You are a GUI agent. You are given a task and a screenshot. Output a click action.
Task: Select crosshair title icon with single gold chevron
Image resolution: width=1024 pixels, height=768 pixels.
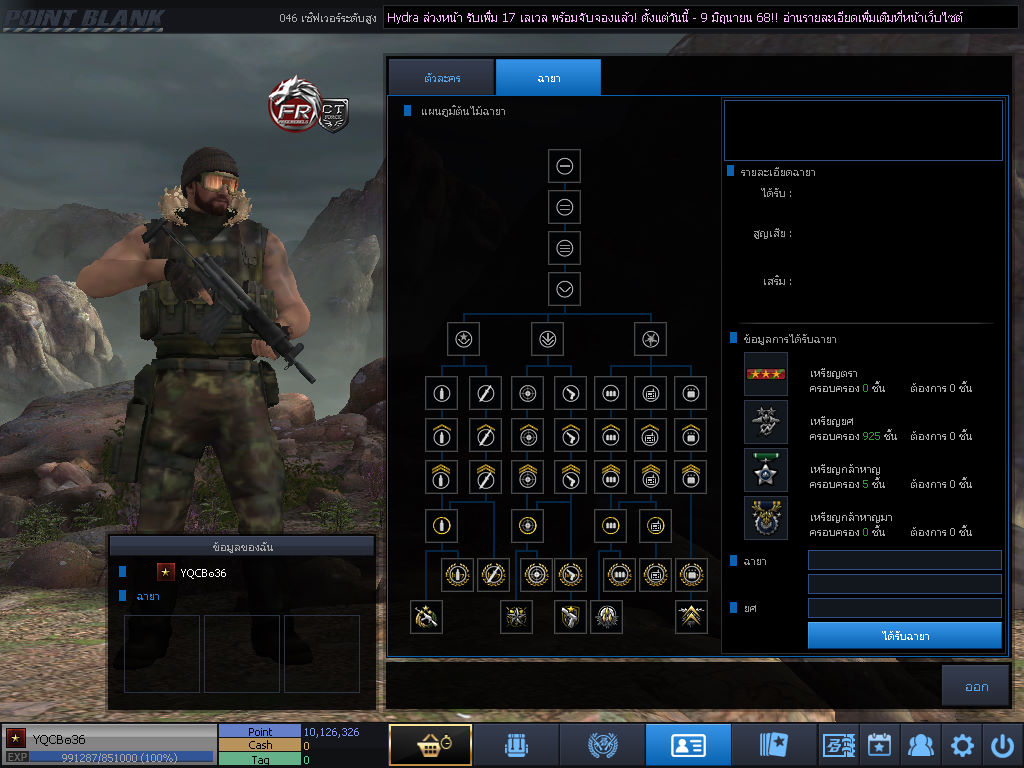click(x=528, y=435)
